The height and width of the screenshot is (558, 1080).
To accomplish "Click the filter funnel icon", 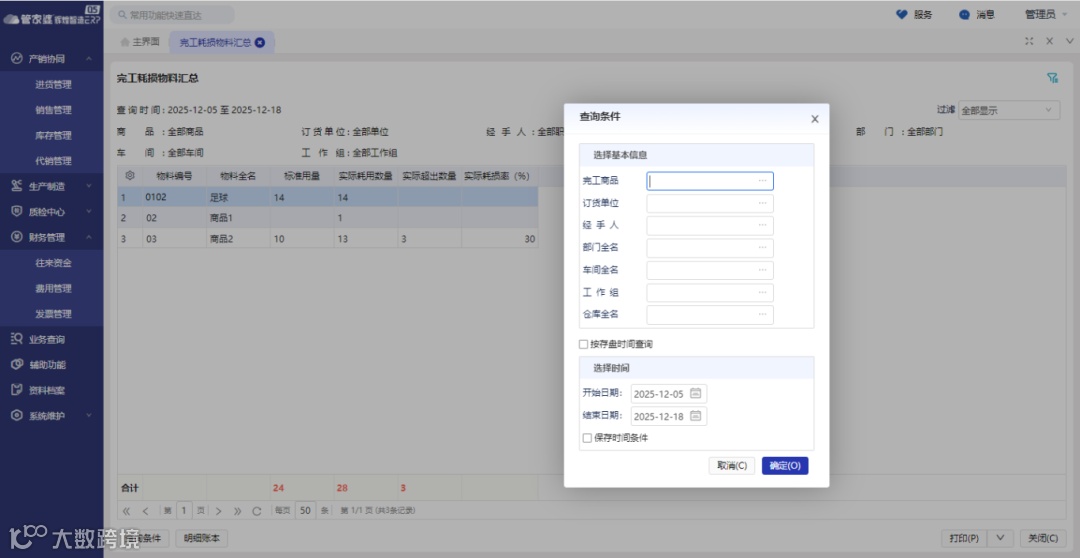I will point(1052,78).
